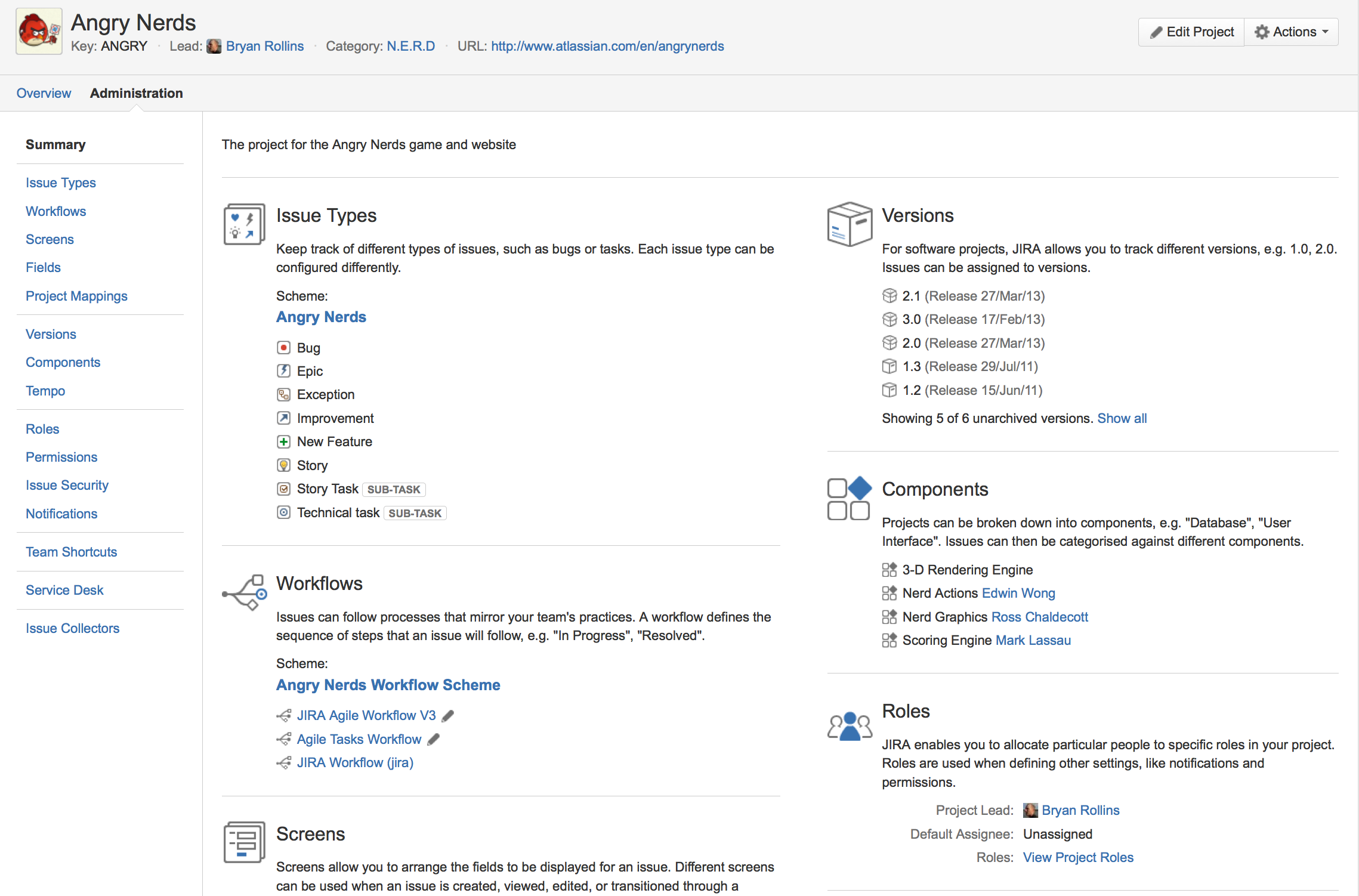Viewport: 1359px width, 896px height.
Task: Open Components in the sidebar
Action: 63,362
